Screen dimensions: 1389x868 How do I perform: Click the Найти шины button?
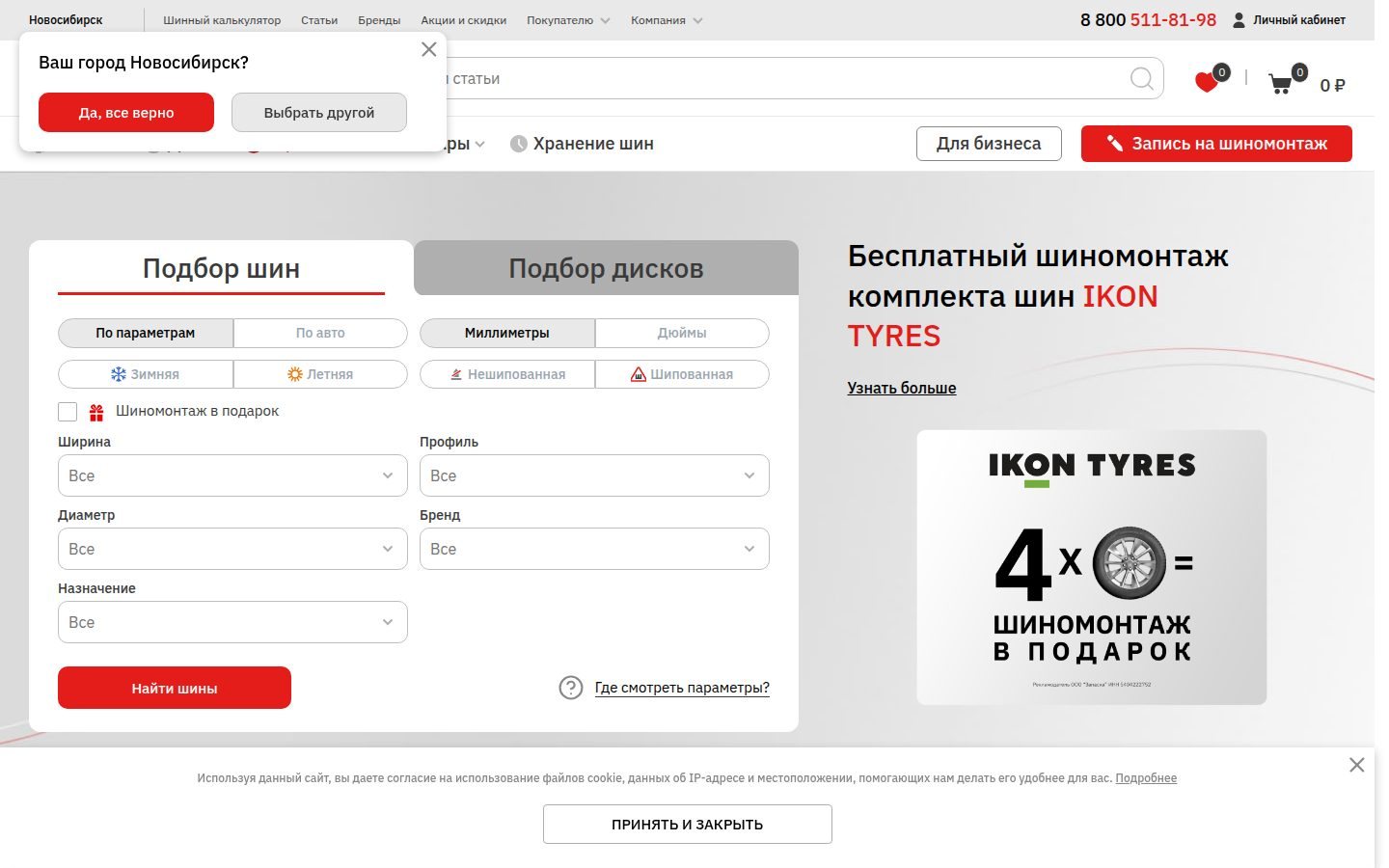(x=175, y=688)
